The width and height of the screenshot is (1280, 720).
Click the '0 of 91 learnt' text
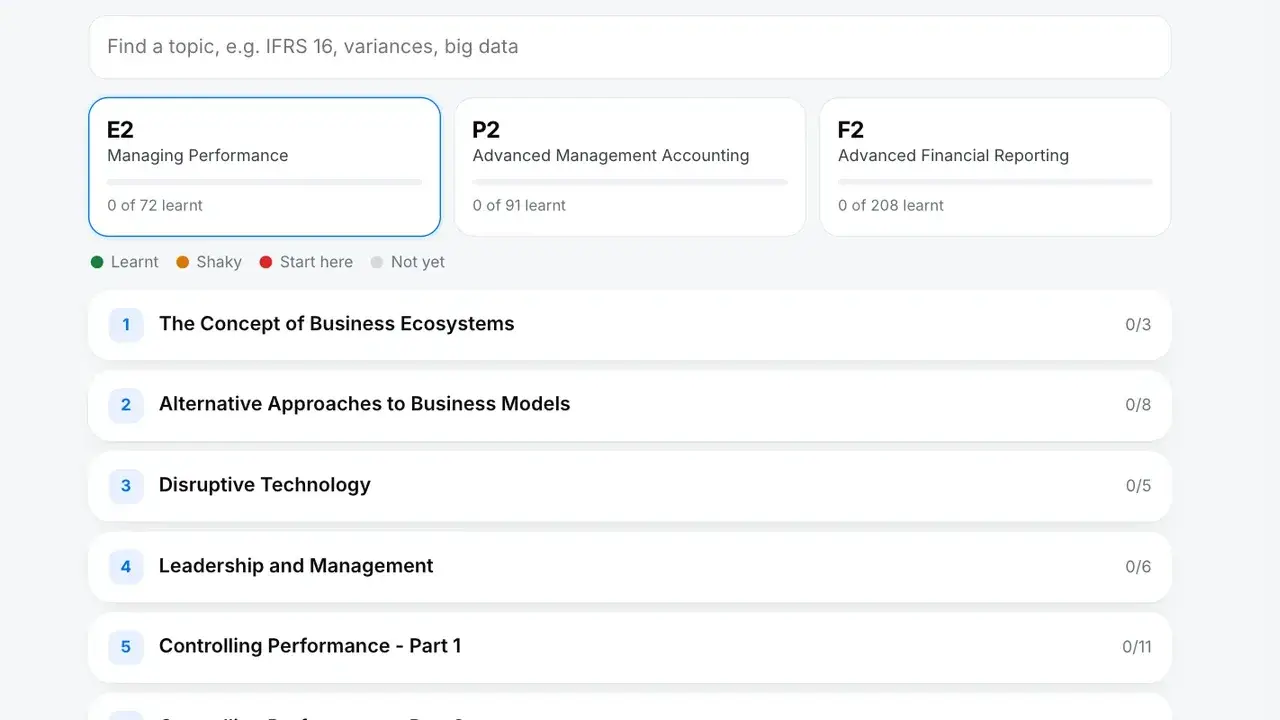tap(519, 205)
